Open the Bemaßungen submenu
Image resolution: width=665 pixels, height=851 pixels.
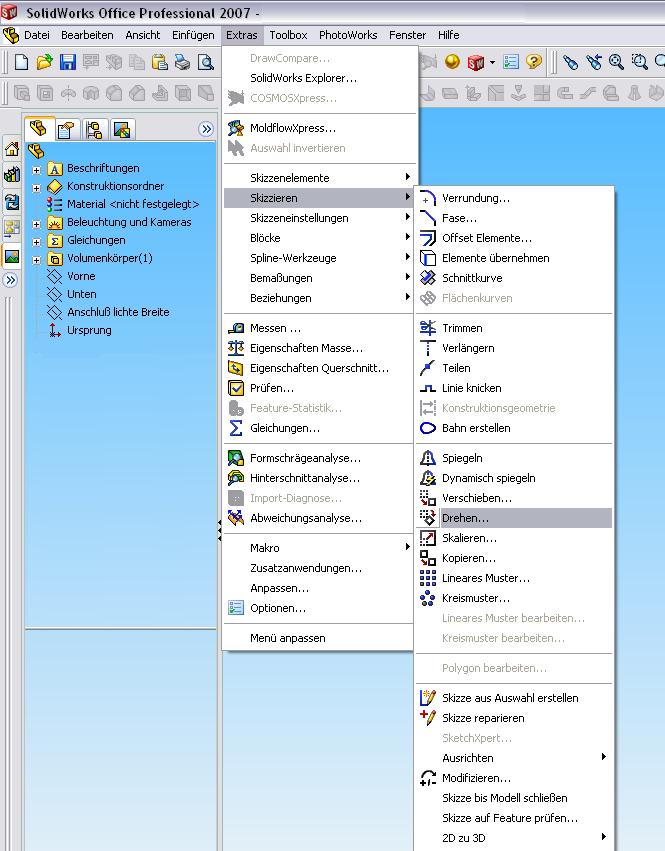click(320, 278)
